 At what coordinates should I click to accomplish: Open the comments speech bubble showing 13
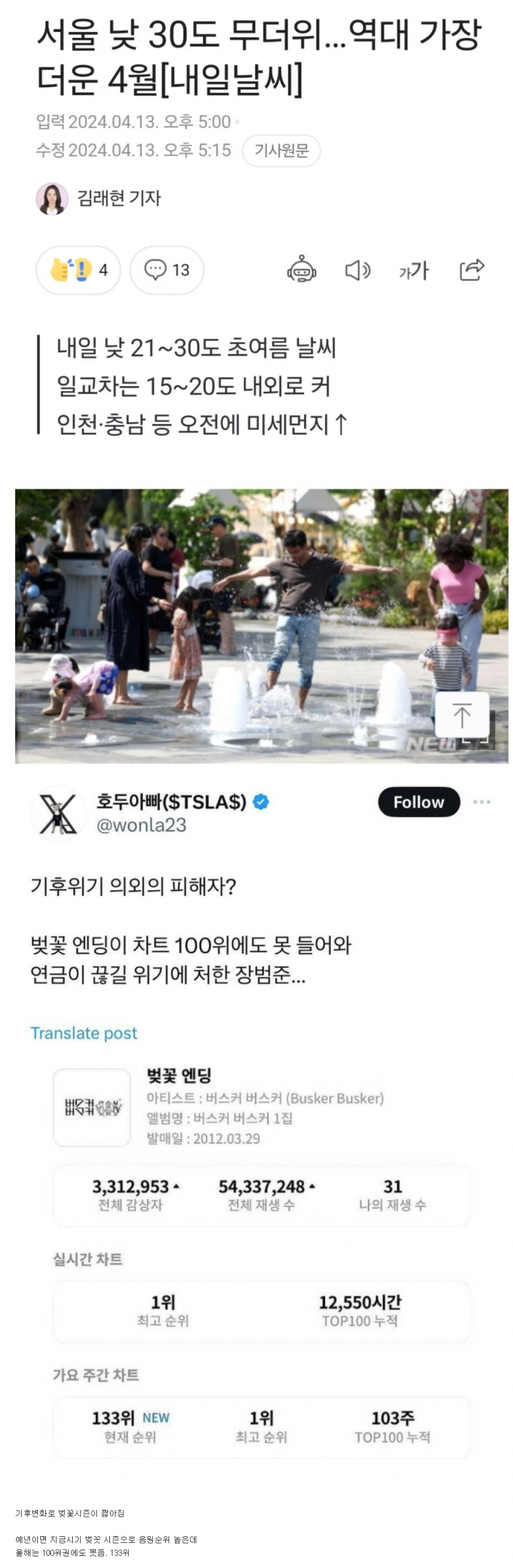pyautogui.click(x=167, y=270)
